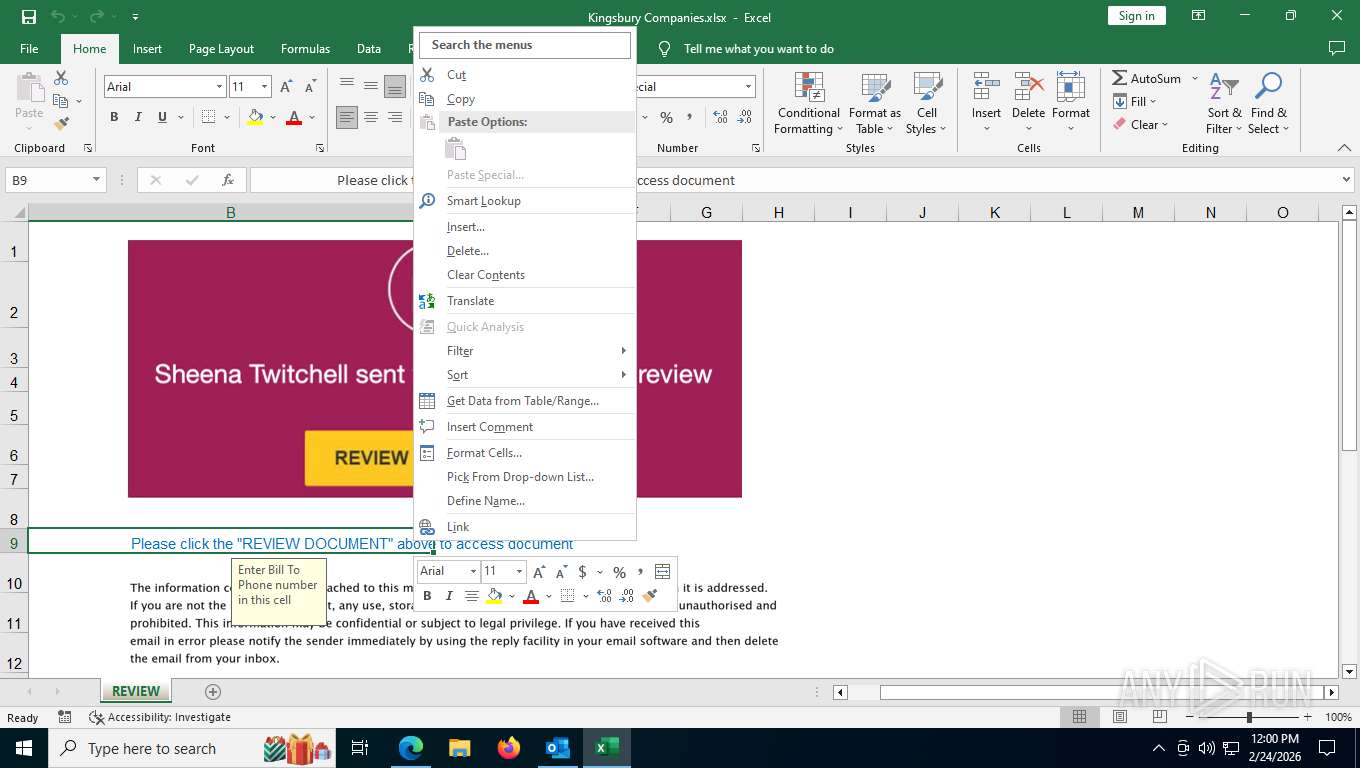
Task: Toggle Center alignment in the ribbon
Action: [371, 117]
